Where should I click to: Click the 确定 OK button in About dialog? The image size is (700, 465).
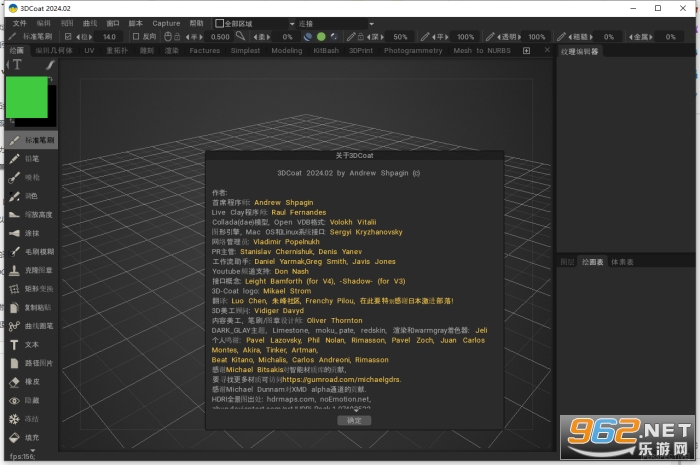354,420
